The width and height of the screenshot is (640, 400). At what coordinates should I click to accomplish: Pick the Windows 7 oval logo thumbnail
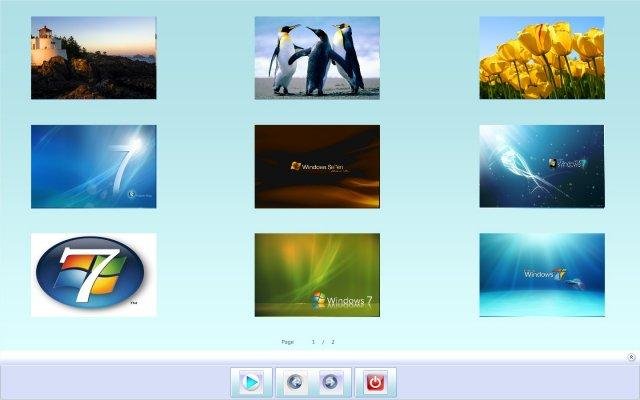click(x=93, y=275)
